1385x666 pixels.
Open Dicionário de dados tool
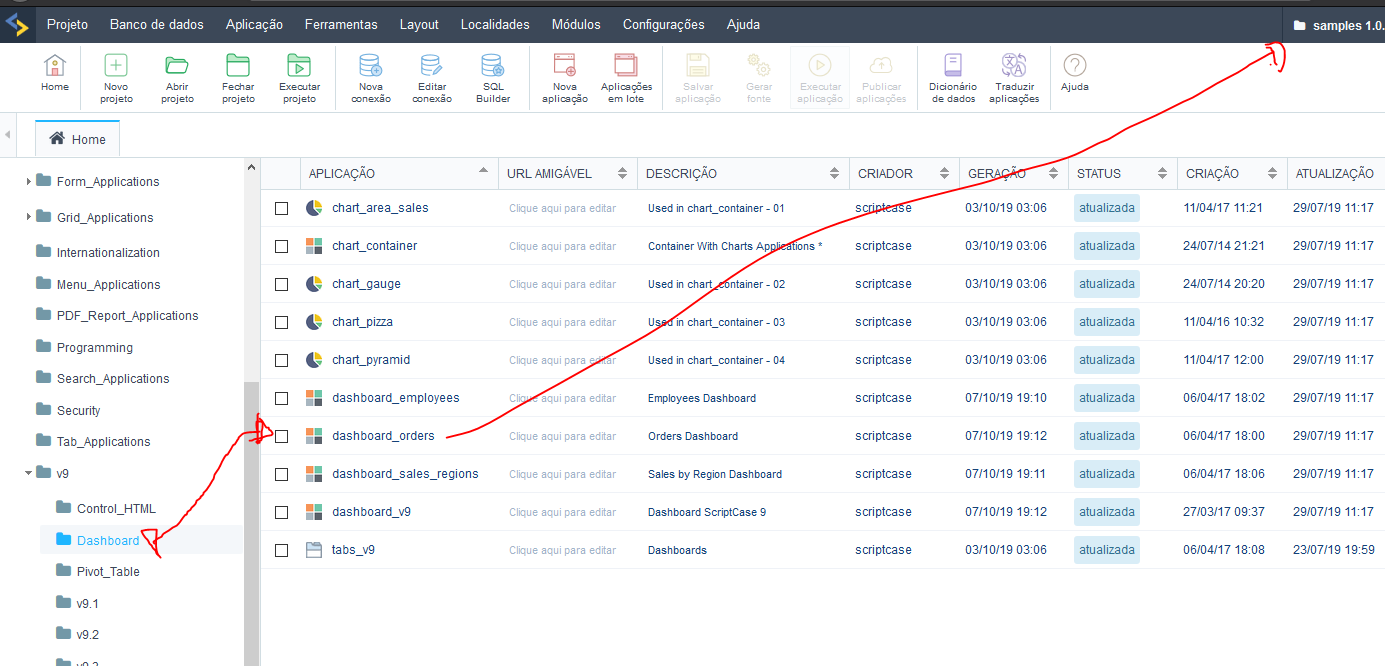click(952, 67)
